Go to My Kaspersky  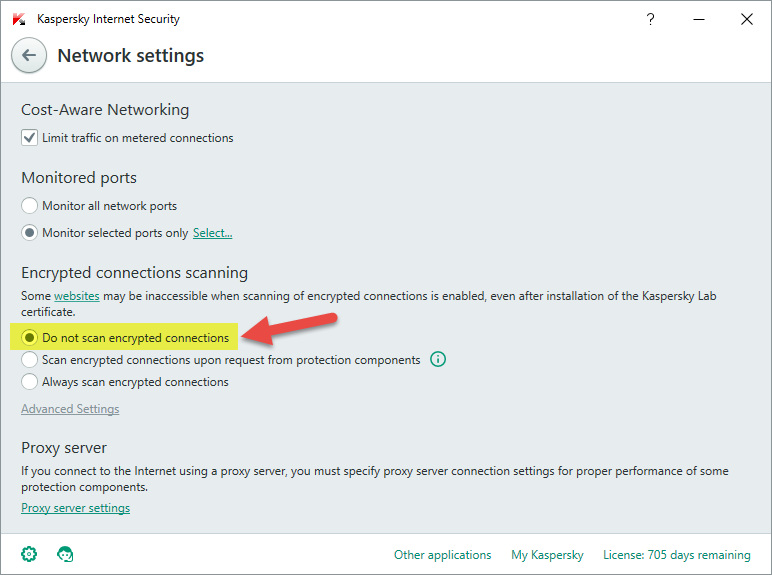pyautogui.click(x=547, y=555)
